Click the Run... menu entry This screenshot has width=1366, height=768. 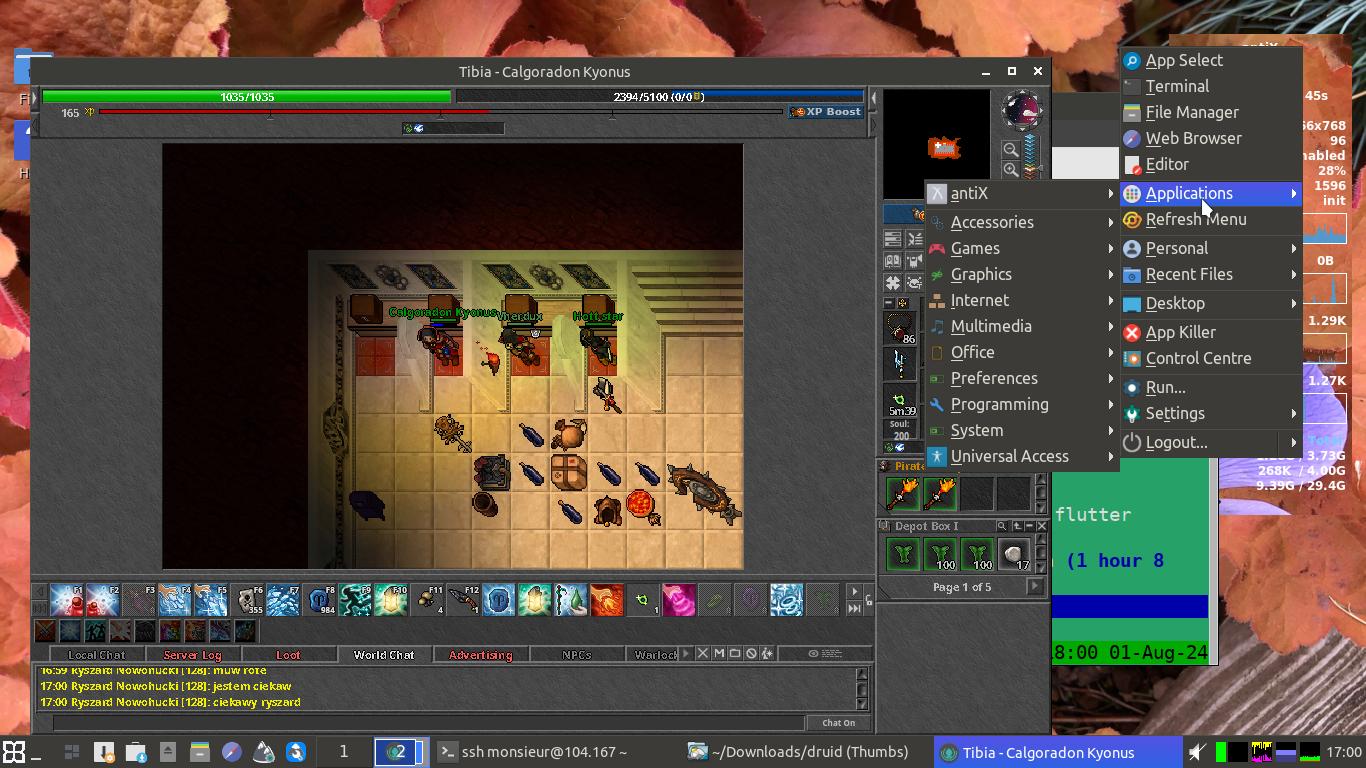pyautogui.click(x=1210, y=387)
